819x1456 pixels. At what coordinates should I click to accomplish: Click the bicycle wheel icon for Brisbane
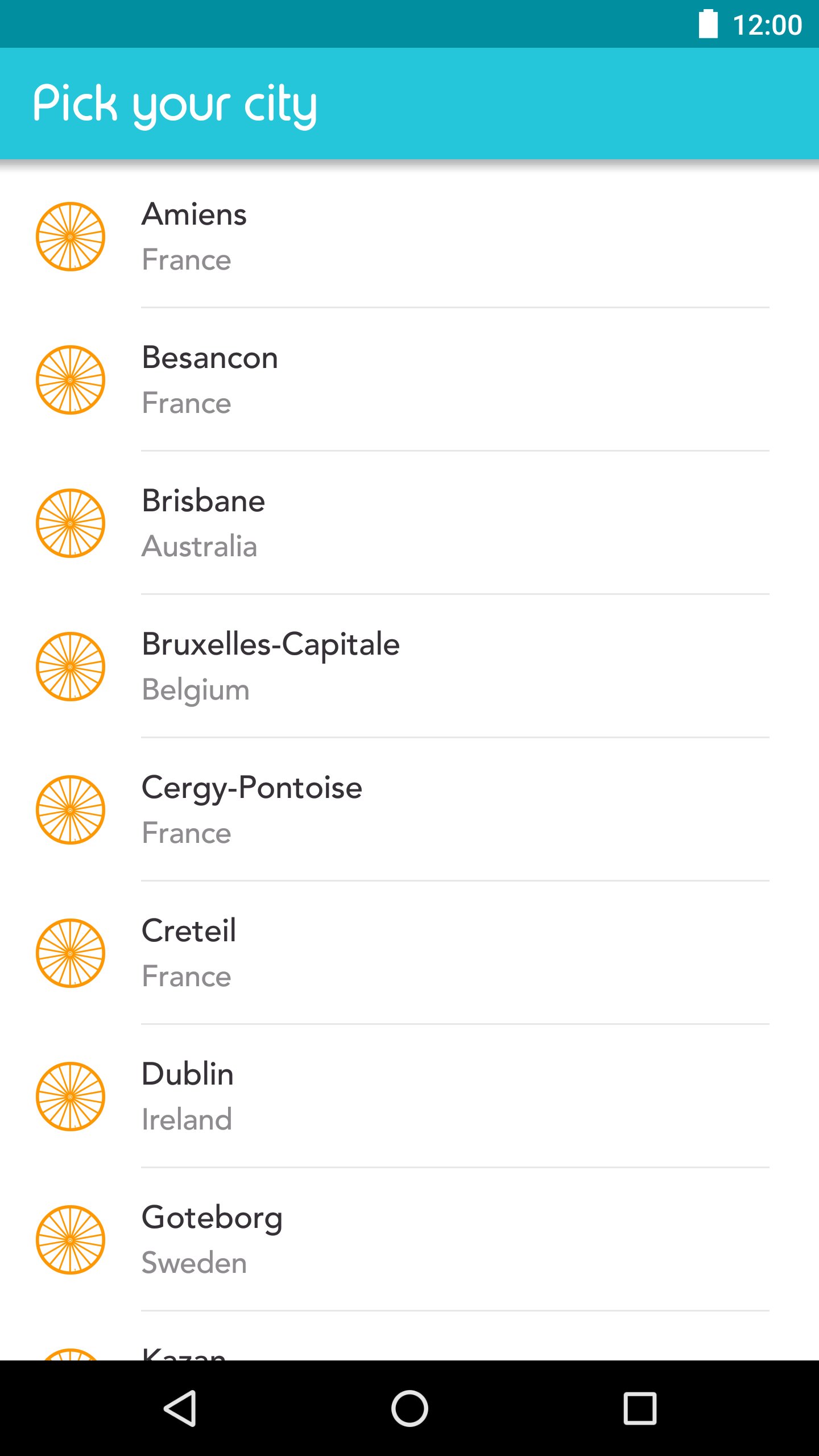[71, 523]
